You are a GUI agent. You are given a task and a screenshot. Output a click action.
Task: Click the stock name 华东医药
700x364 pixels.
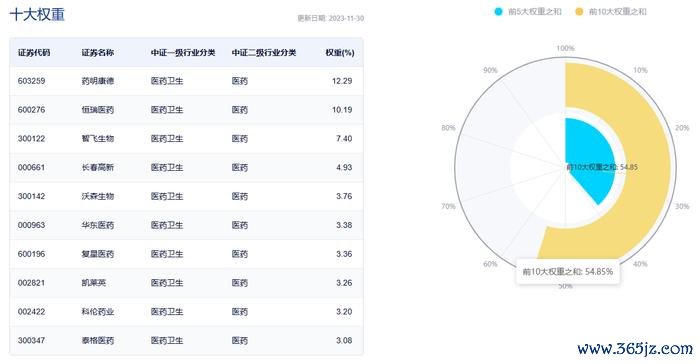coord(97,225)
